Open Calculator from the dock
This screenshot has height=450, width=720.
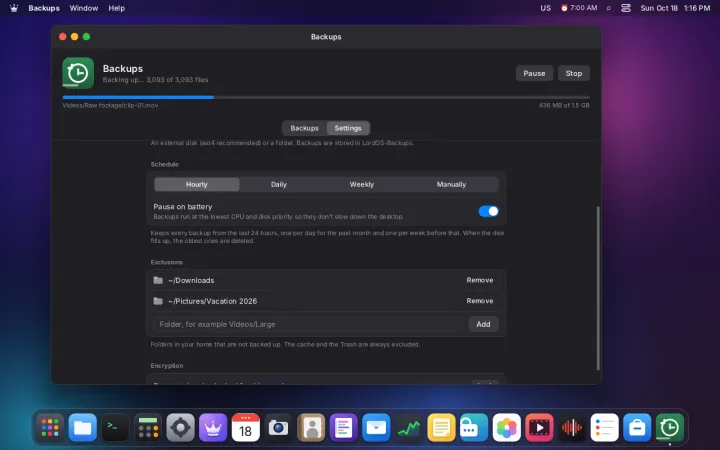(148, 428)
